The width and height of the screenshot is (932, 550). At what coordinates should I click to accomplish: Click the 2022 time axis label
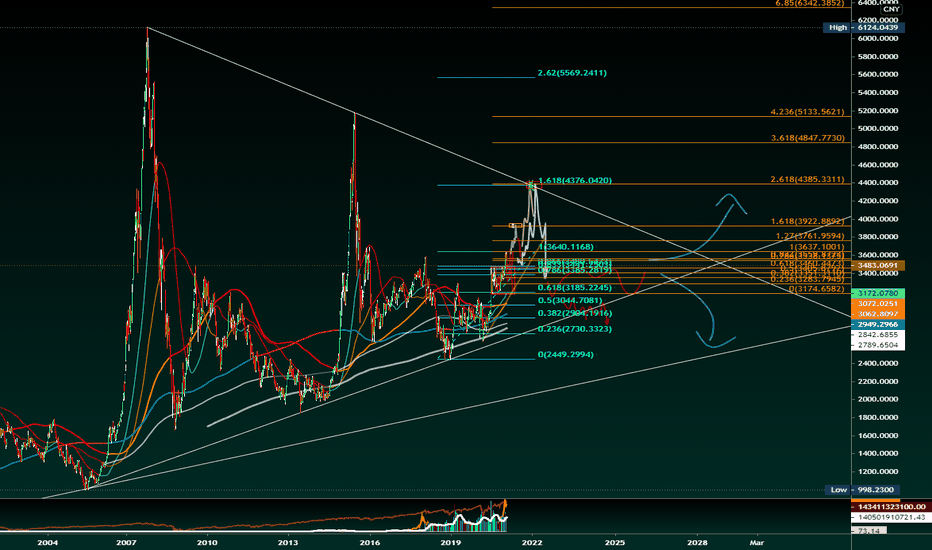(532, 542)
